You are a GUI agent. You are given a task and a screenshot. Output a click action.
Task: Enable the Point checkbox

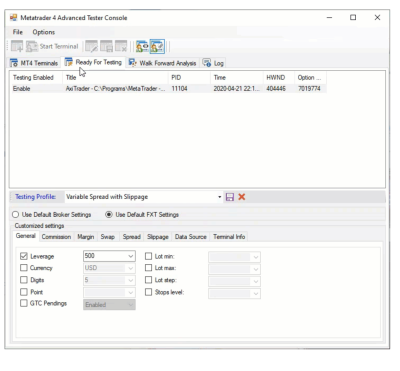point(24,292)
